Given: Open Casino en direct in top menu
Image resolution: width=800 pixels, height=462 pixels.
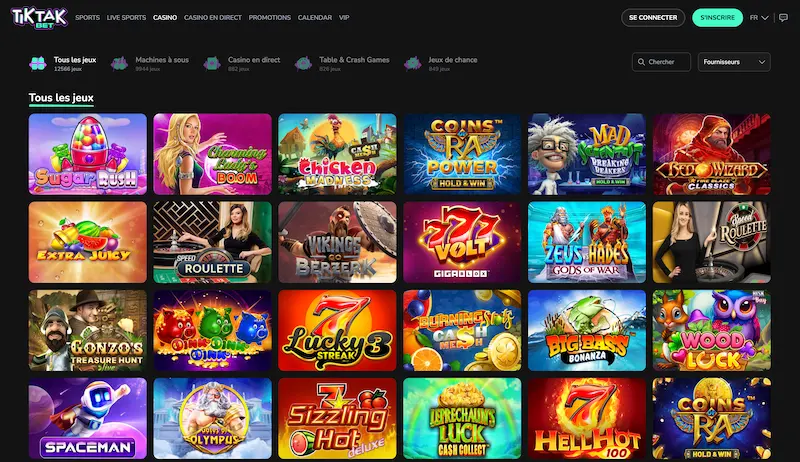Looking at the screenshot, I should click(213, 17).
